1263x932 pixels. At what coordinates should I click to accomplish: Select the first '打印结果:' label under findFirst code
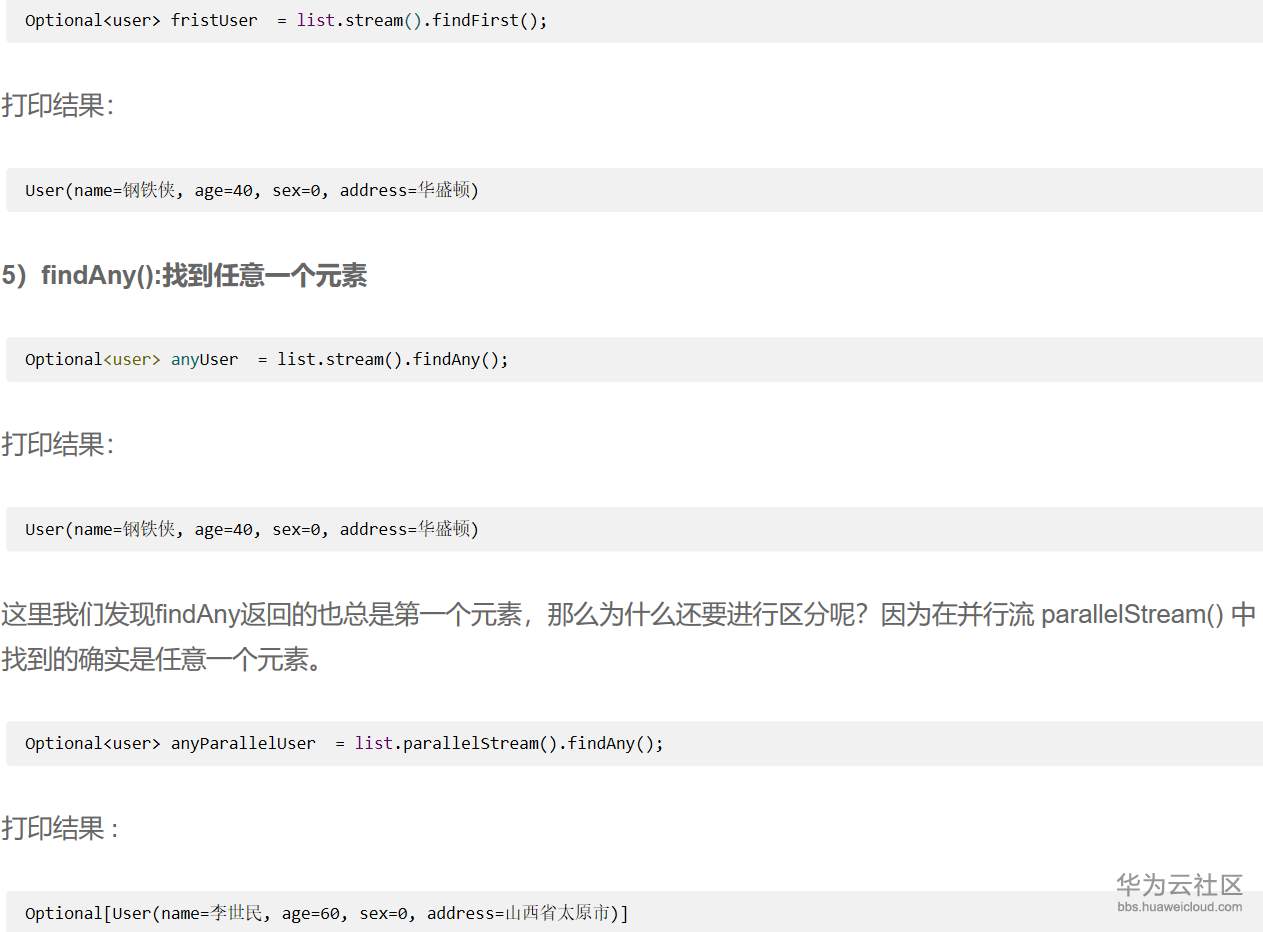(58, 105)
